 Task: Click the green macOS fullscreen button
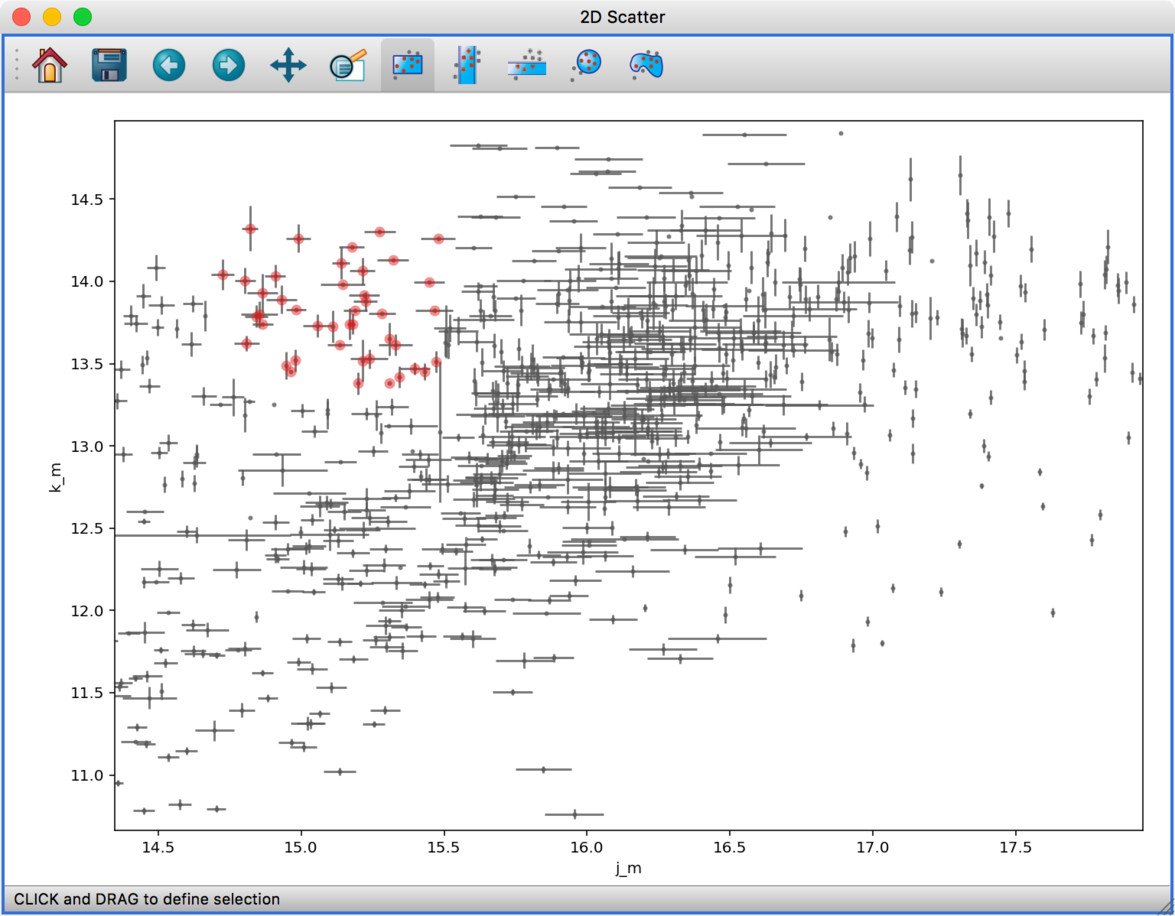pos(82,16)
